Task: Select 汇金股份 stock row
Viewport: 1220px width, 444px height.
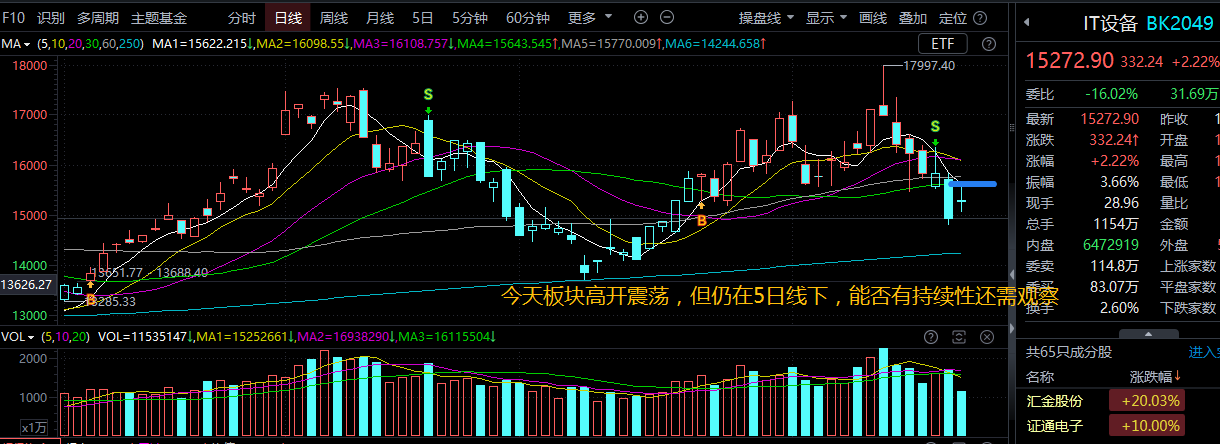Action: pos(1118,401)
